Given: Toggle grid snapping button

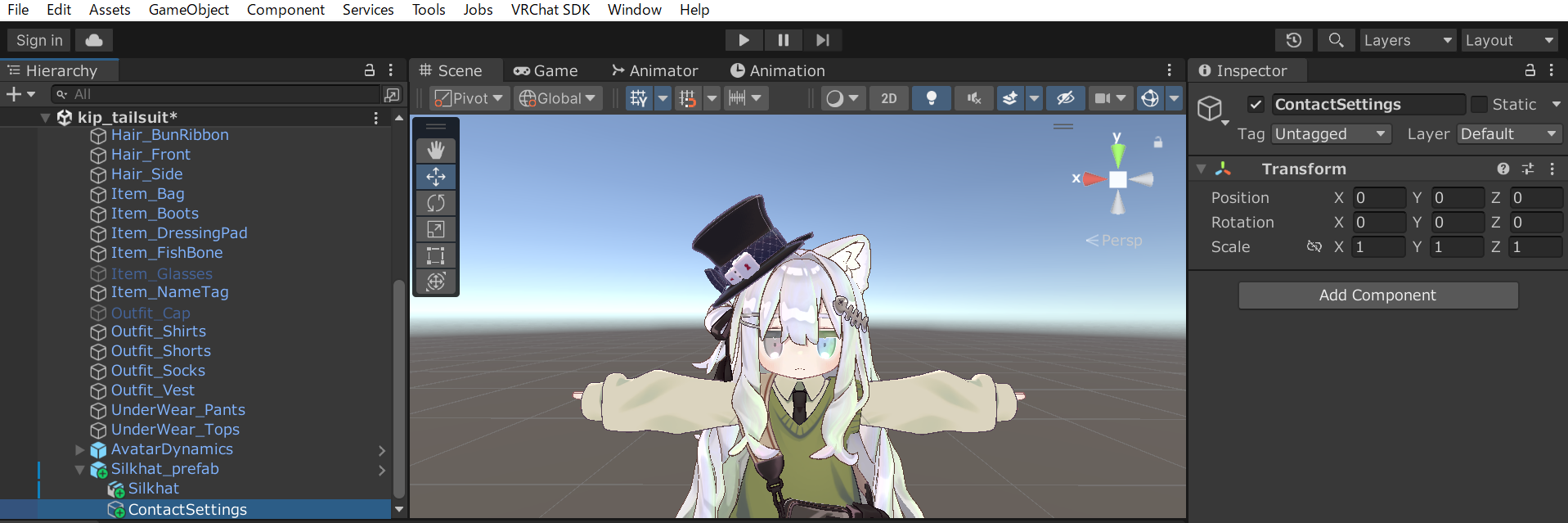Looking at the screenshot, I should click(x=688, y=98).
